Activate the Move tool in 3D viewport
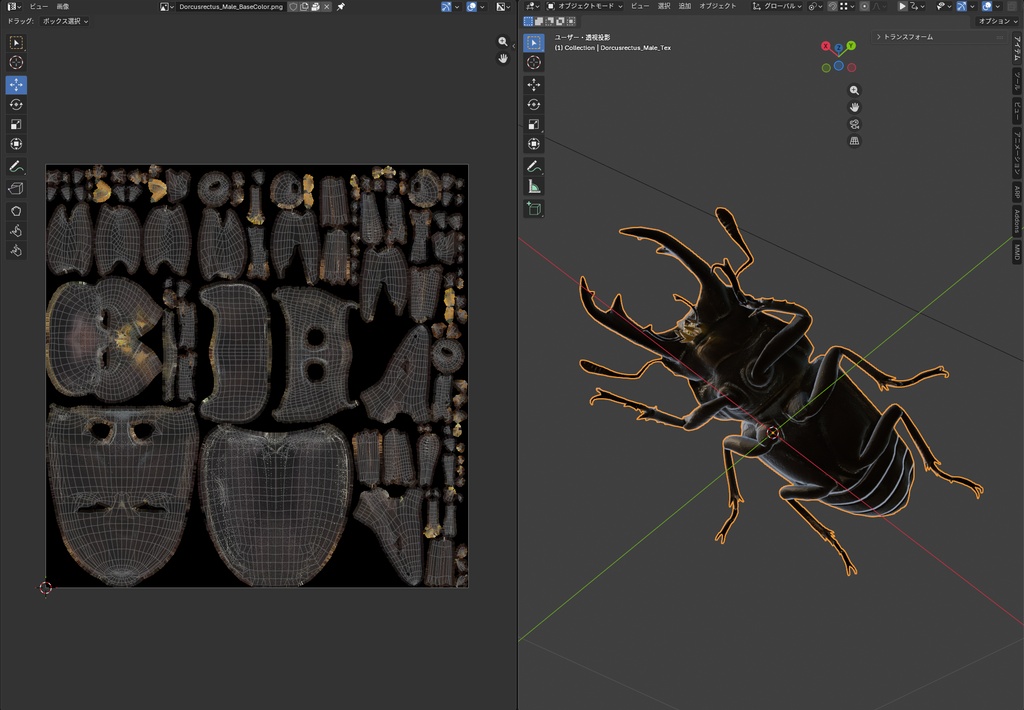This screenshot has height=710, width=1024. [534, 85]
